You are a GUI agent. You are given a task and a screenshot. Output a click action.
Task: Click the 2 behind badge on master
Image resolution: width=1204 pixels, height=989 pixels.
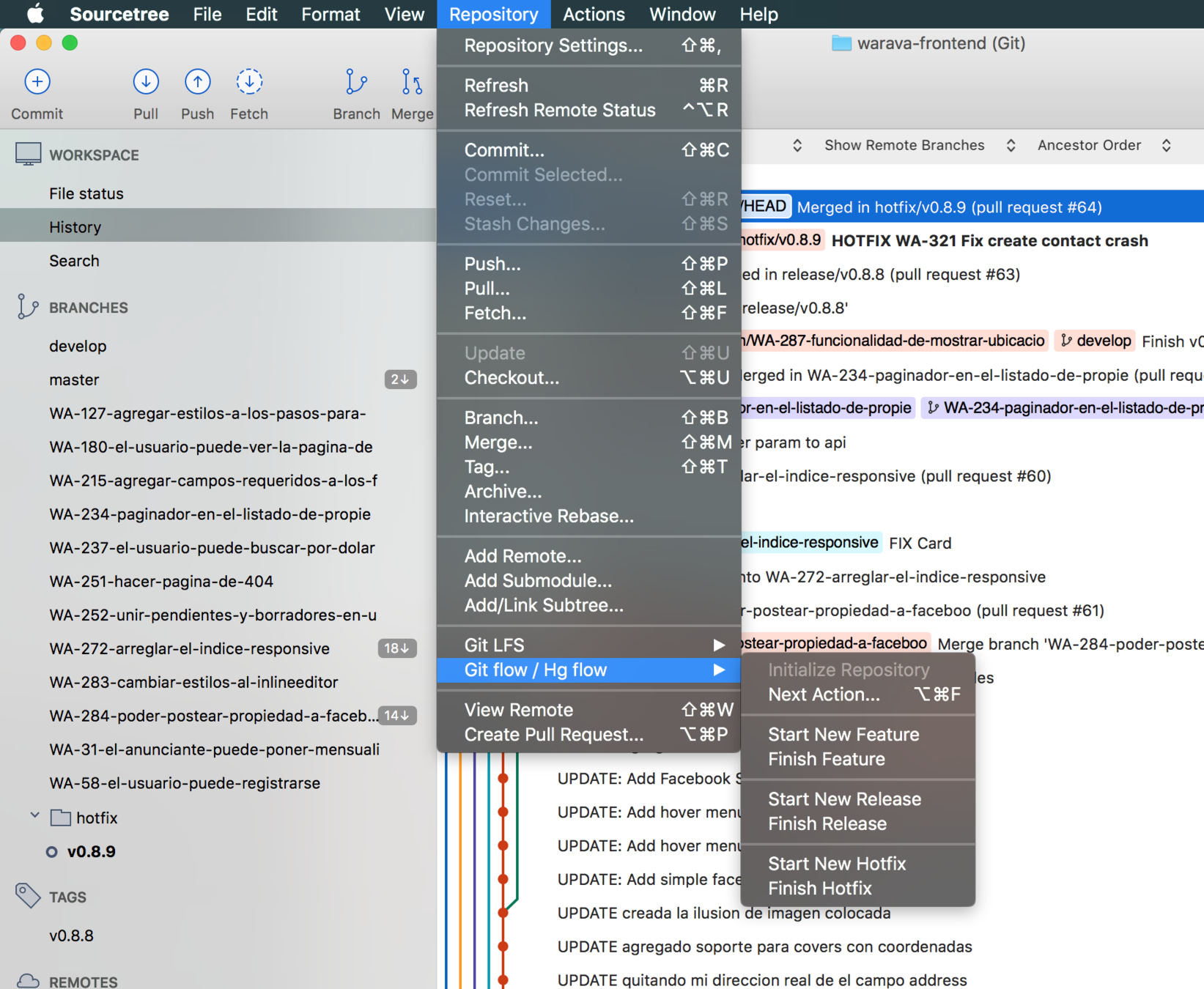pos(400,379)
